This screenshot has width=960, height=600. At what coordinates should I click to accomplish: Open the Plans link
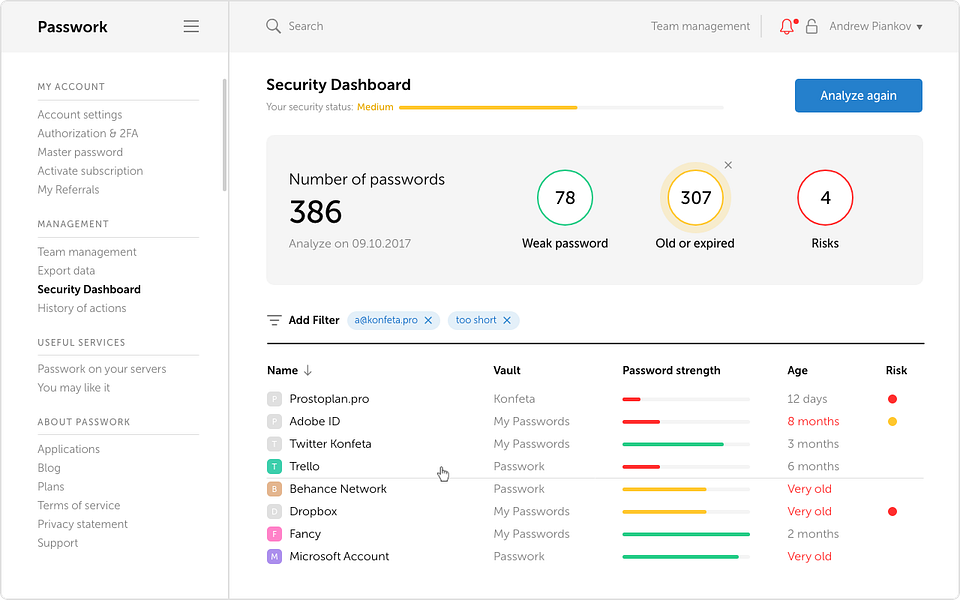point(51,487)
